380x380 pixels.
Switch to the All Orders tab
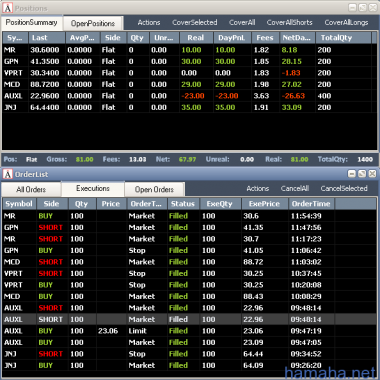pos(31,190)
